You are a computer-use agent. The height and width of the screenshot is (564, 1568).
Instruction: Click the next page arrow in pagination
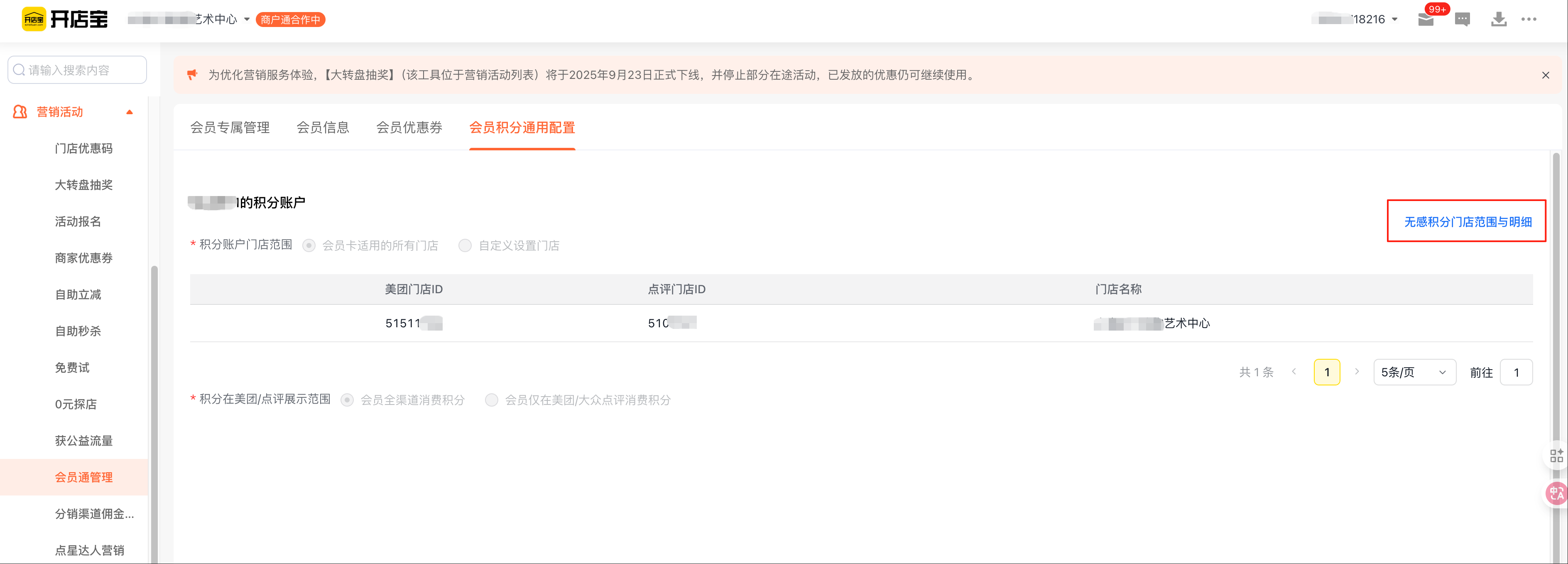point(1357,372)
